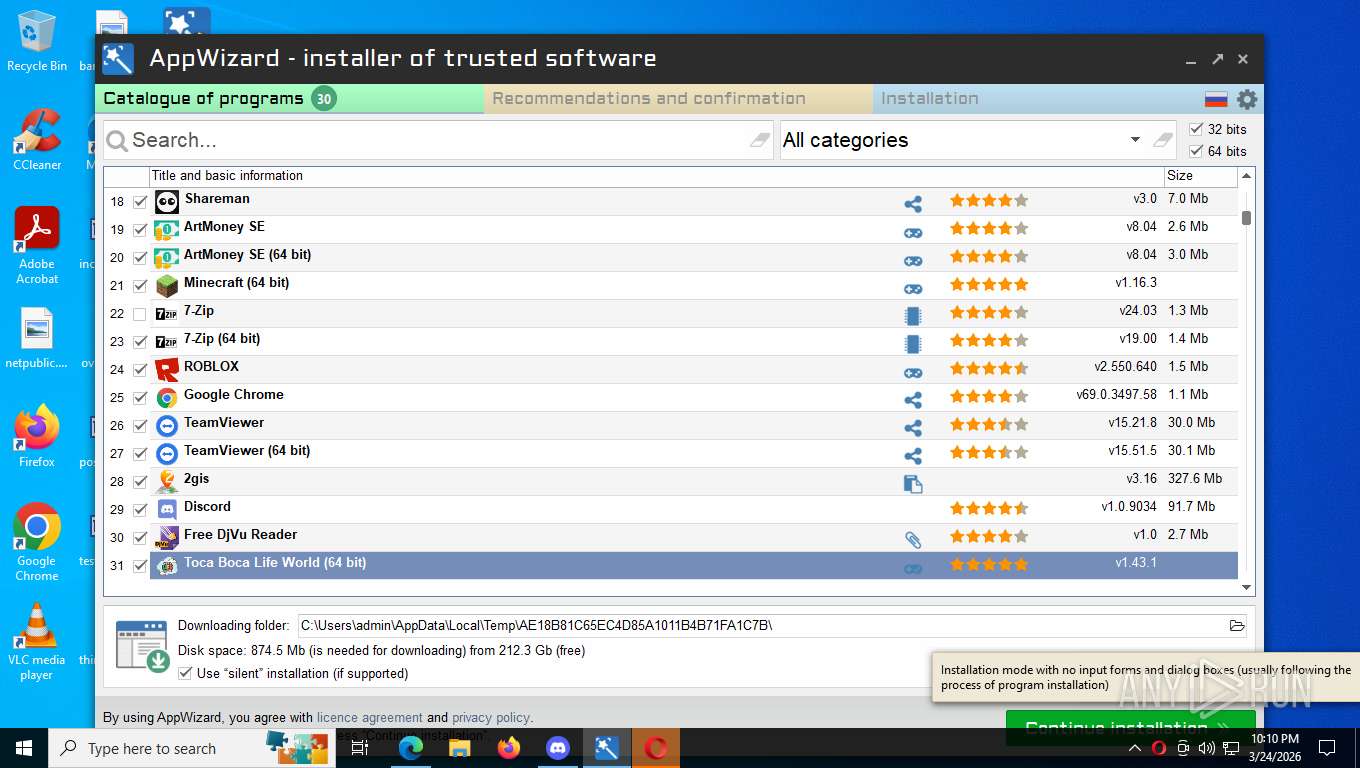The image size is (1360, 768).
Task: Uncheck the Google Chrome checkbox
Action: pos(139,398)
